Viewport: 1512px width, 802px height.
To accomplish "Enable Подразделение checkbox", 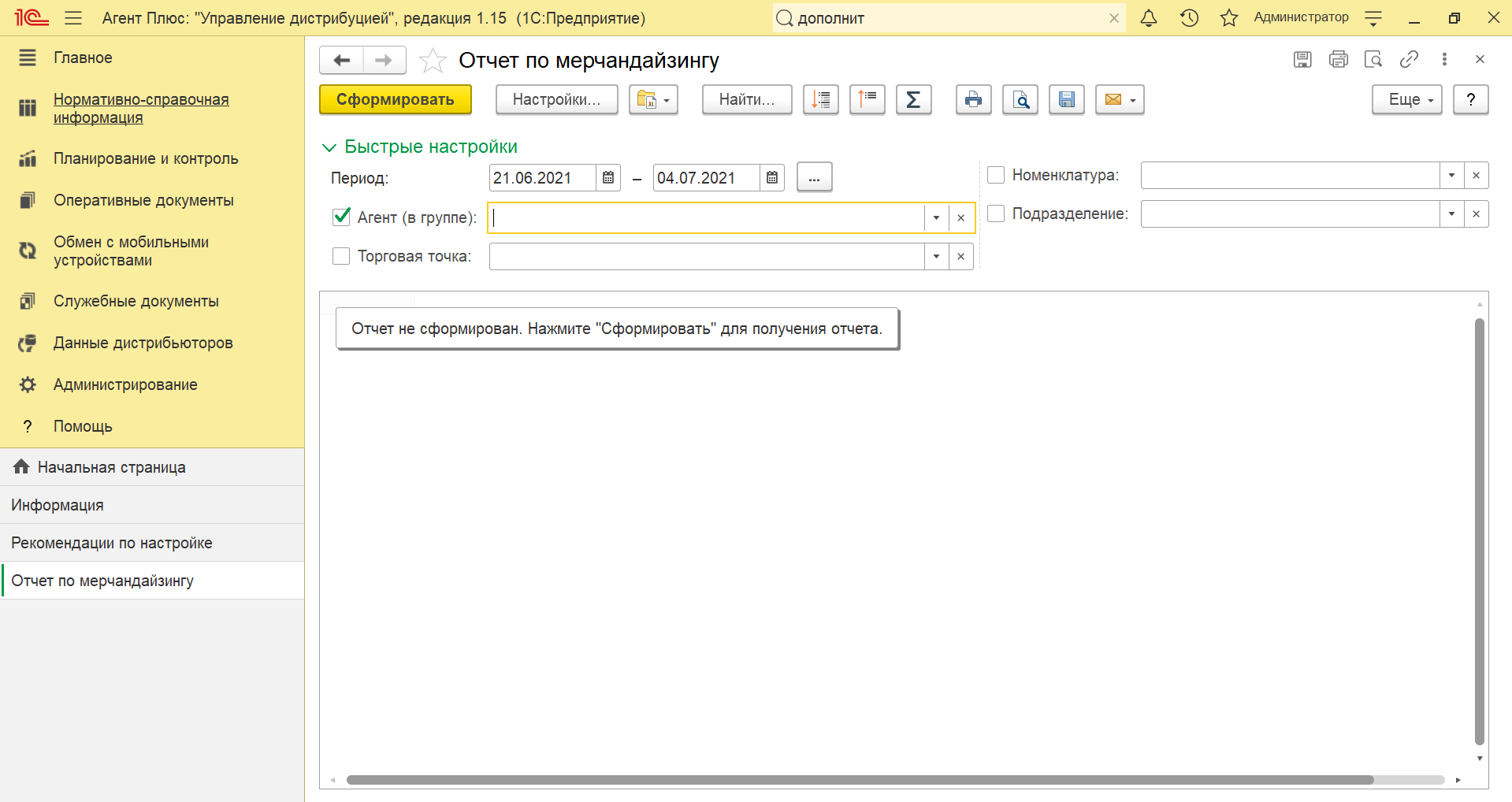I will (996, 213).
